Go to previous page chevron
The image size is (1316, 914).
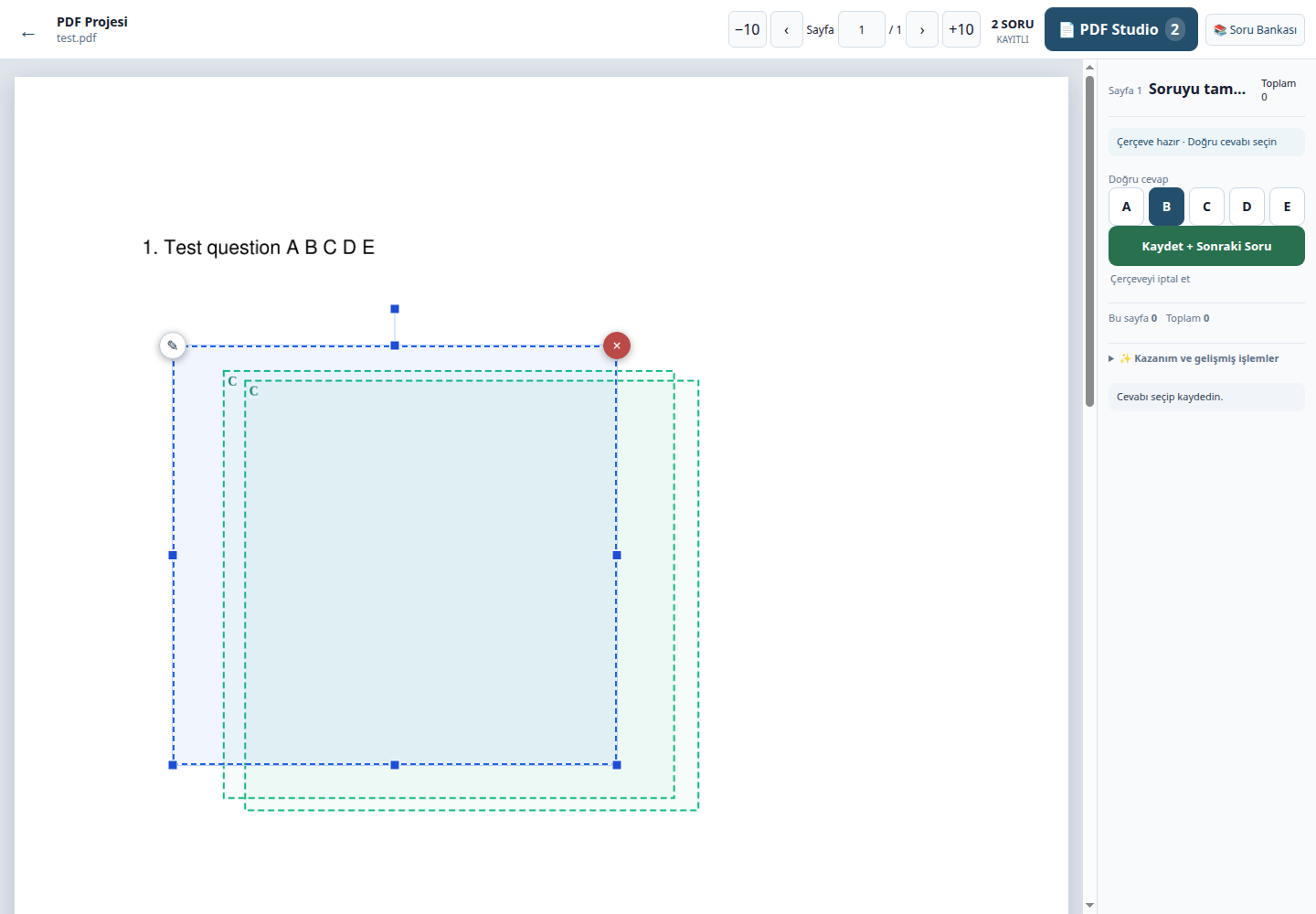pyautogui.click(x=787, y=29)
